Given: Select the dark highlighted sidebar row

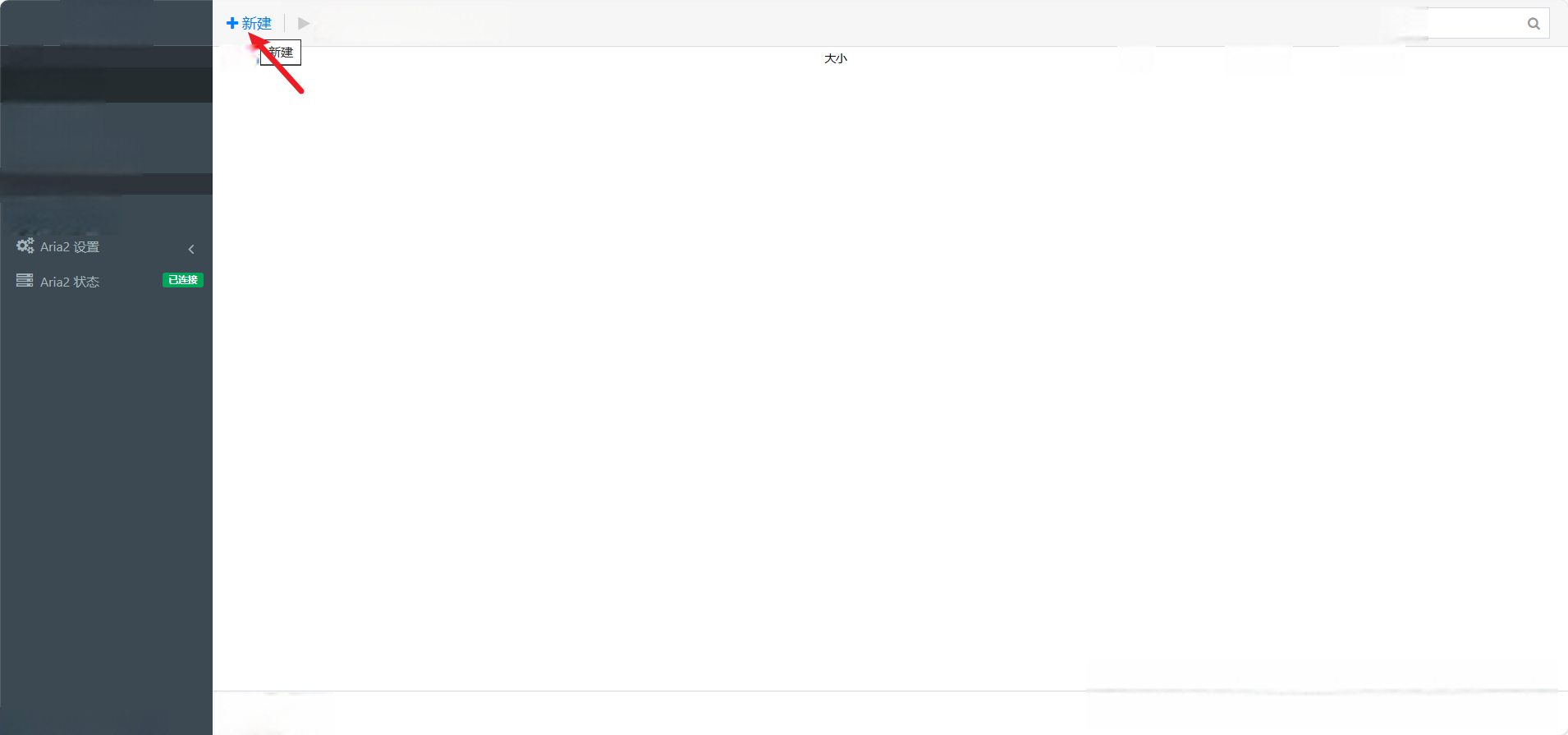Looking at the screenshot, I should click(107, 85).
